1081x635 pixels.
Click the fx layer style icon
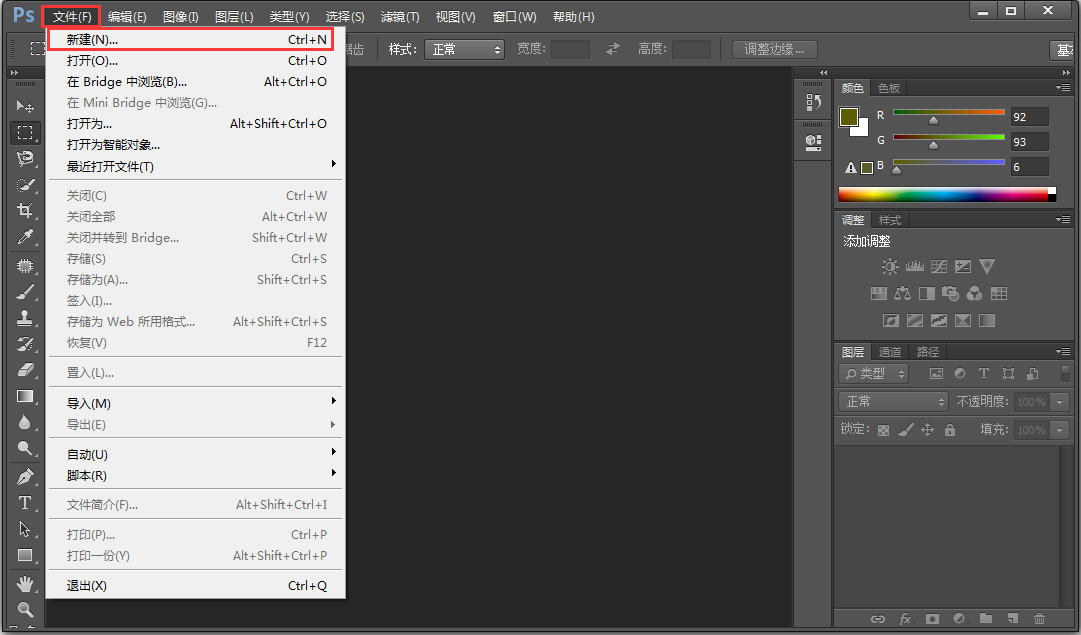pos(905,618)
